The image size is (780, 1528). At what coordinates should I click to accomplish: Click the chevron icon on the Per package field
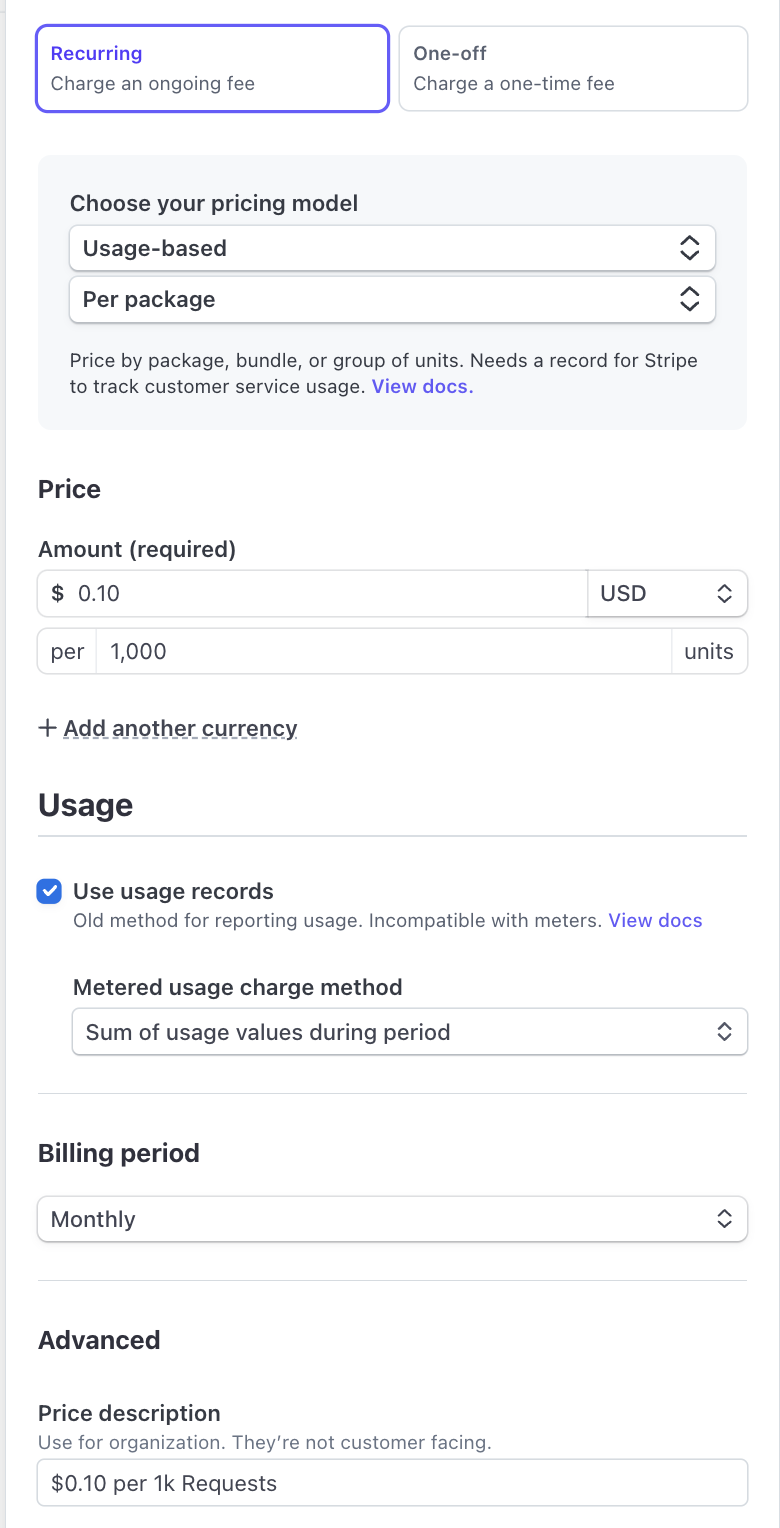(x=690, y=299)
